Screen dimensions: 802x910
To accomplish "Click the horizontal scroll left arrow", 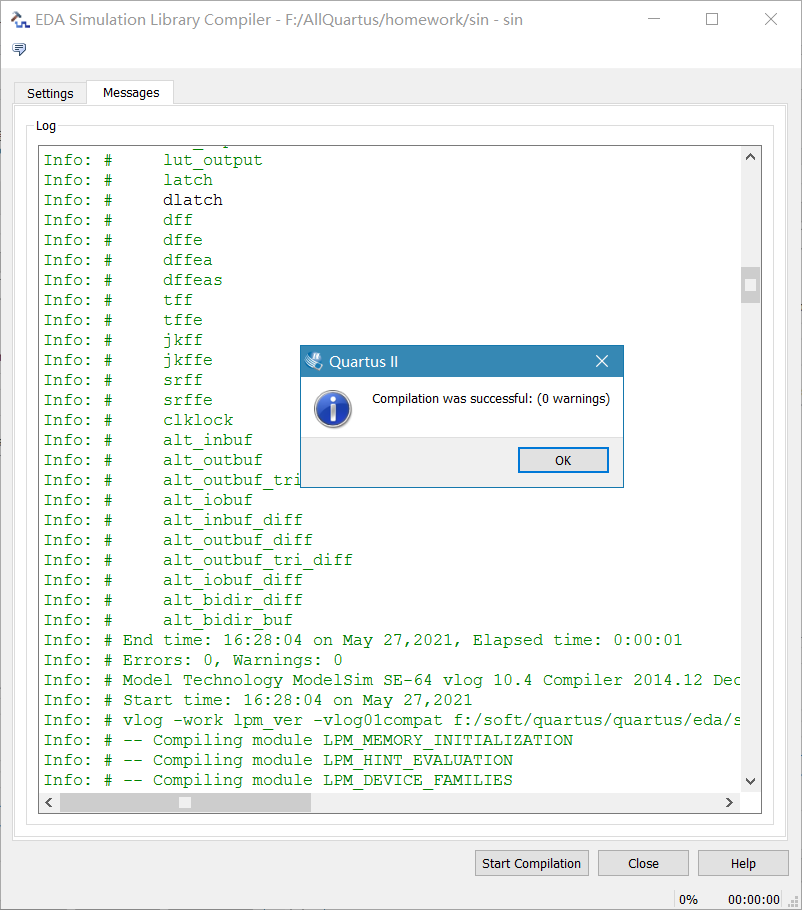I will 49,803.
